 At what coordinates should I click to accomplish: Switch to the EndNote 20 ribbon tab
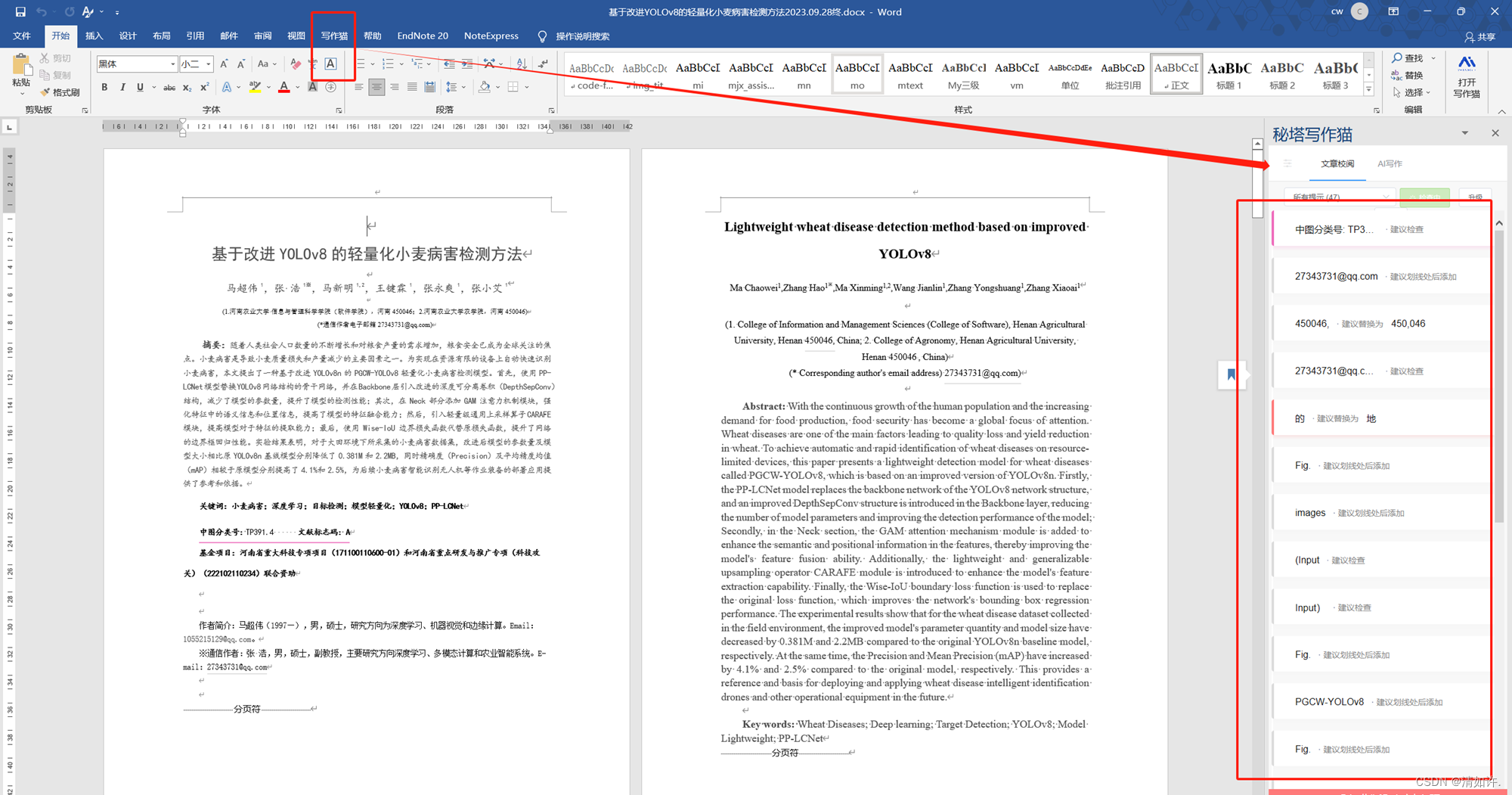[423, 36]
